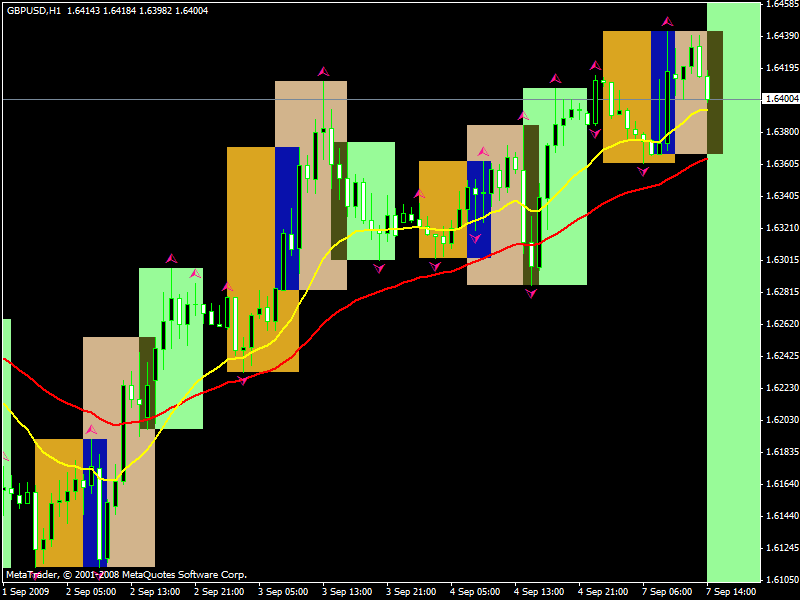Click the 1.62425 price scale label
Image resolution: width=800 pixels, height=600 pixels.
point(782,356)
